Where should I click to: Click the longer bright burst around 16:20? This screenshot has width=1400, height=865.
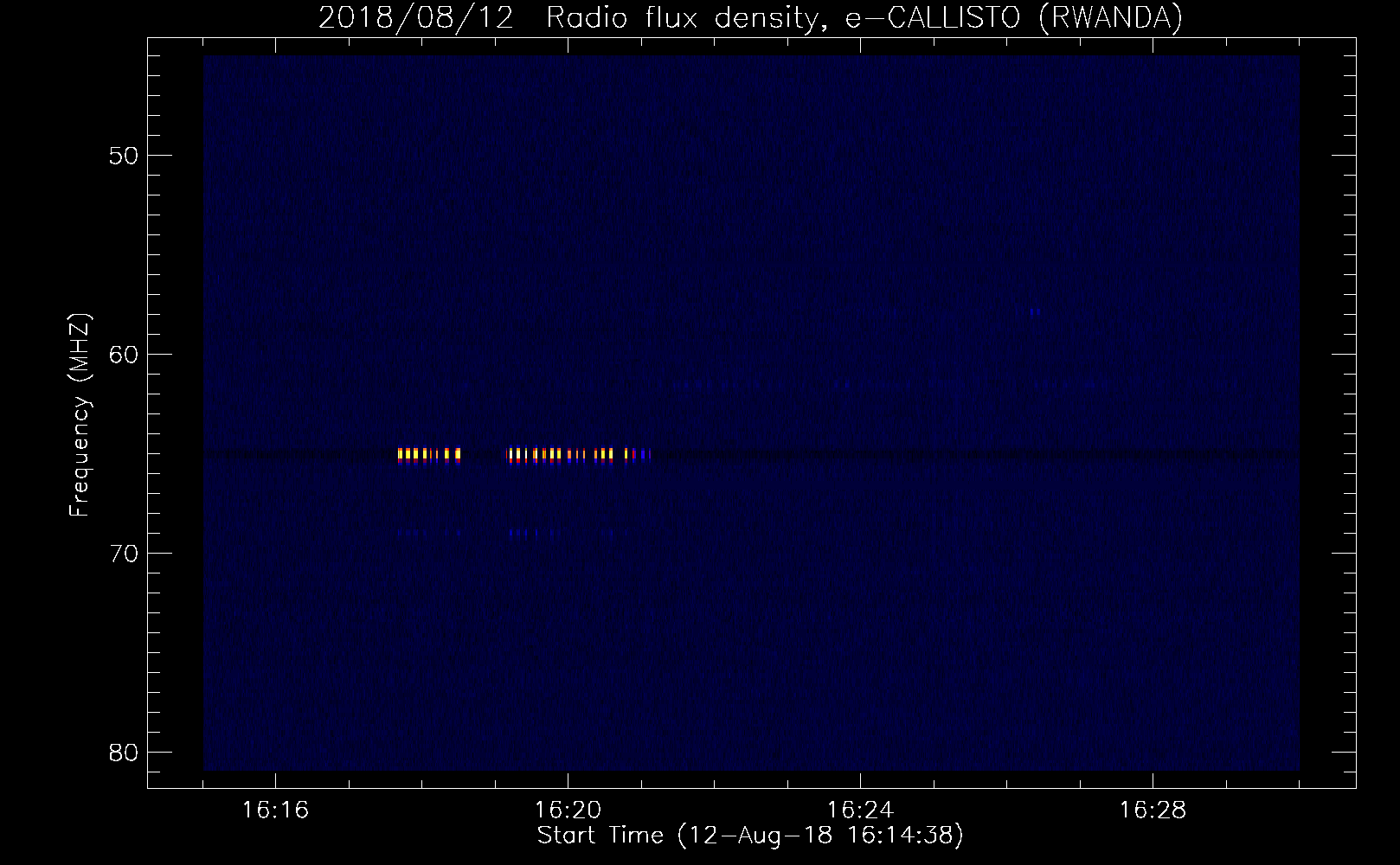[579, 454]
